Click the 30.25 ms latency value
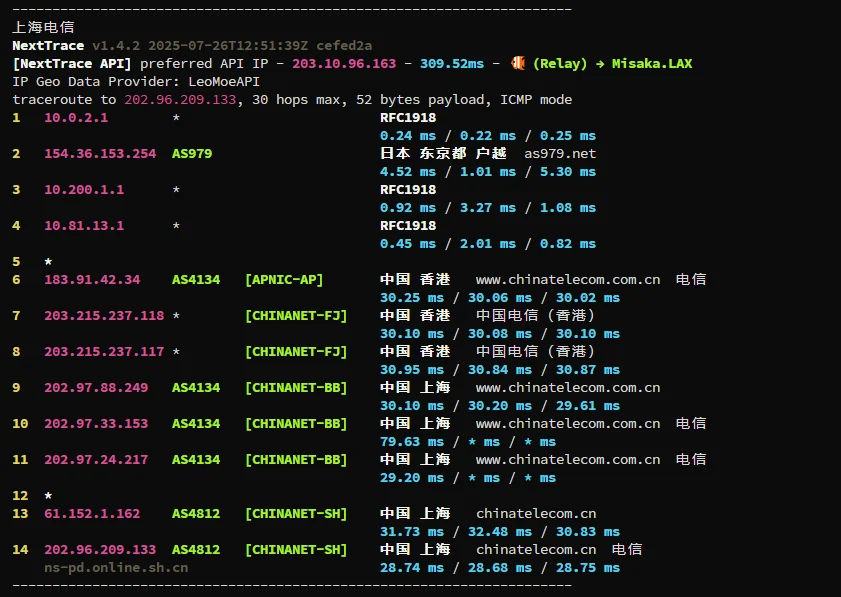 pos(412,298)
